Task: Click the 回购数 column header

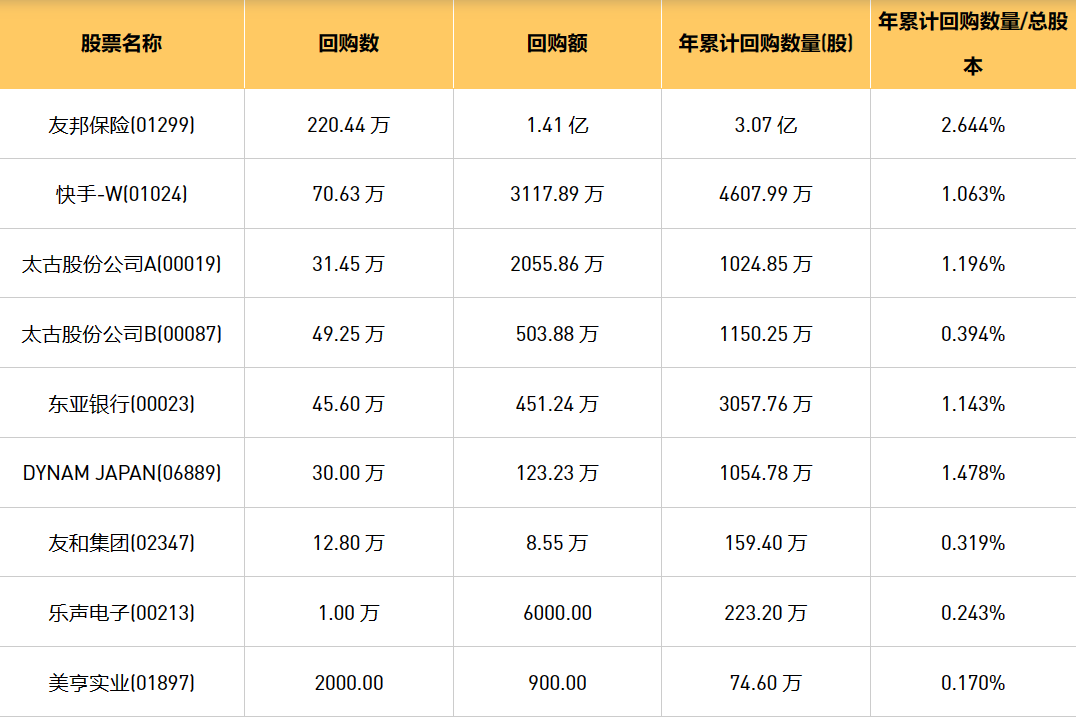Action: (x=348, y=44)
